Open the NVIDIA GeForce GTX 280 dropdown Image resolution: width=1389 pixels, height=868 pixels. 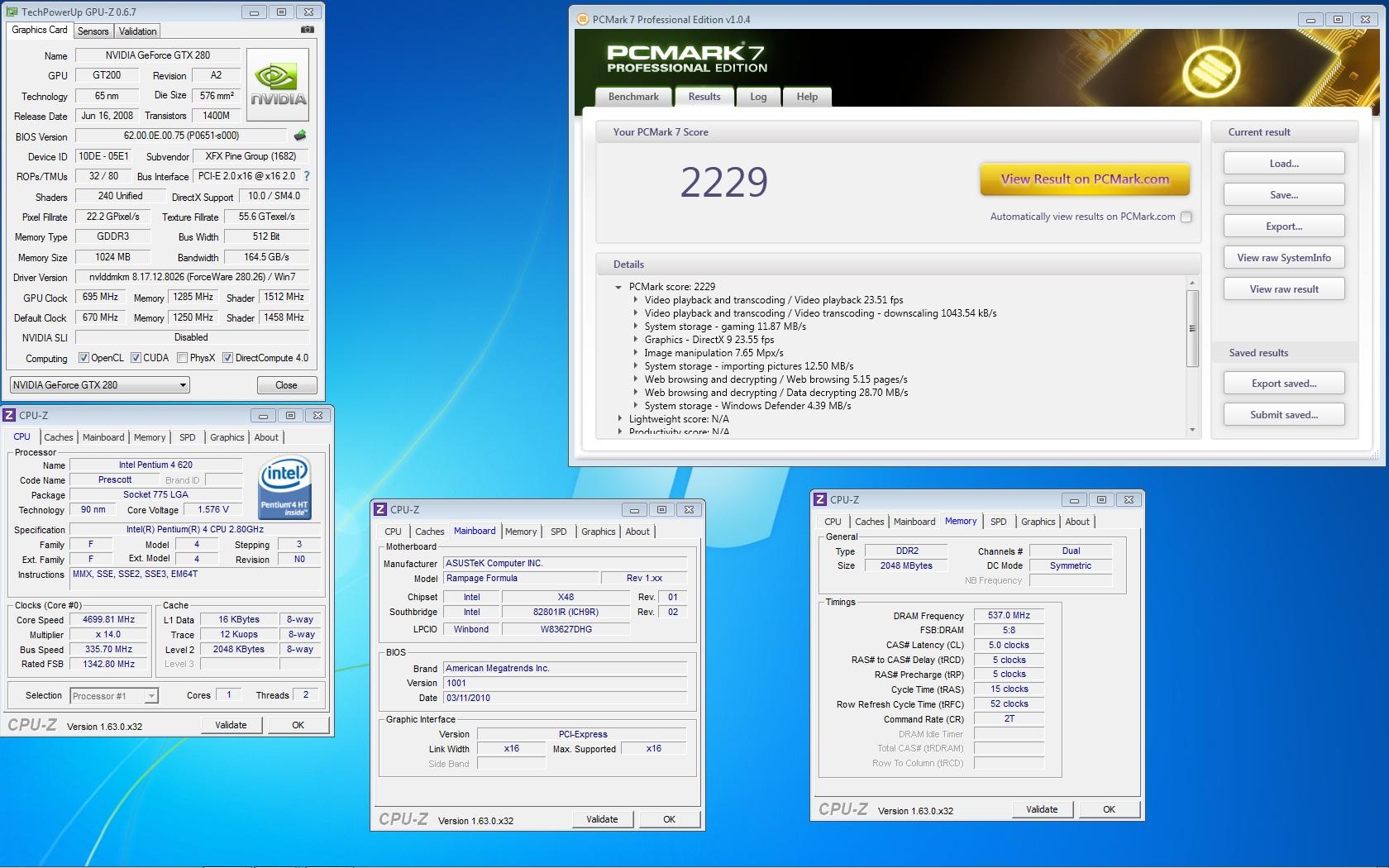100,385
